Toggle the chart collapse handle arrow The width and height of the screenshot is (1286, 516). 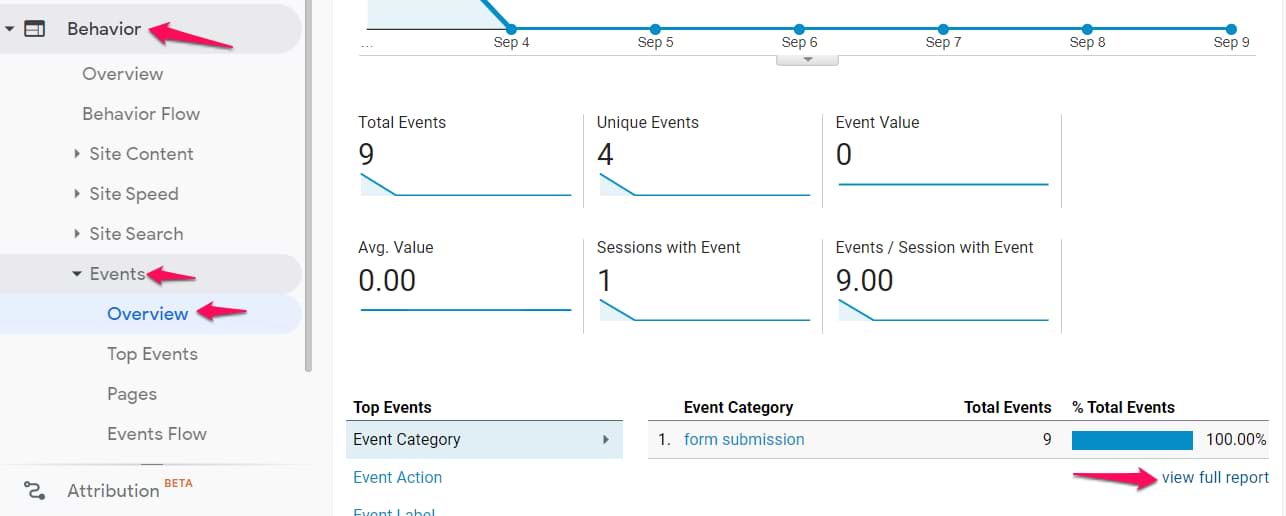(807, 59)
